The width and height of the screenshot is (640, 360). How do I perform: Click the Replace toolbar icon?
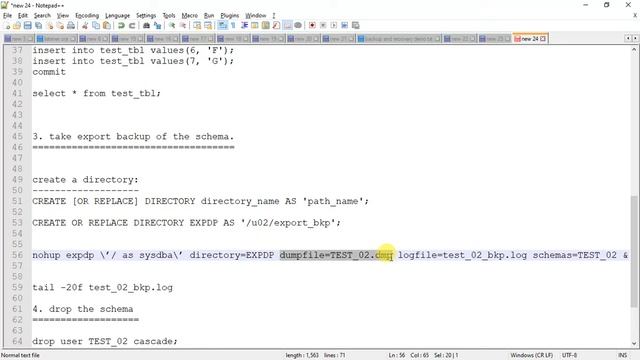[x=157, y=25]
